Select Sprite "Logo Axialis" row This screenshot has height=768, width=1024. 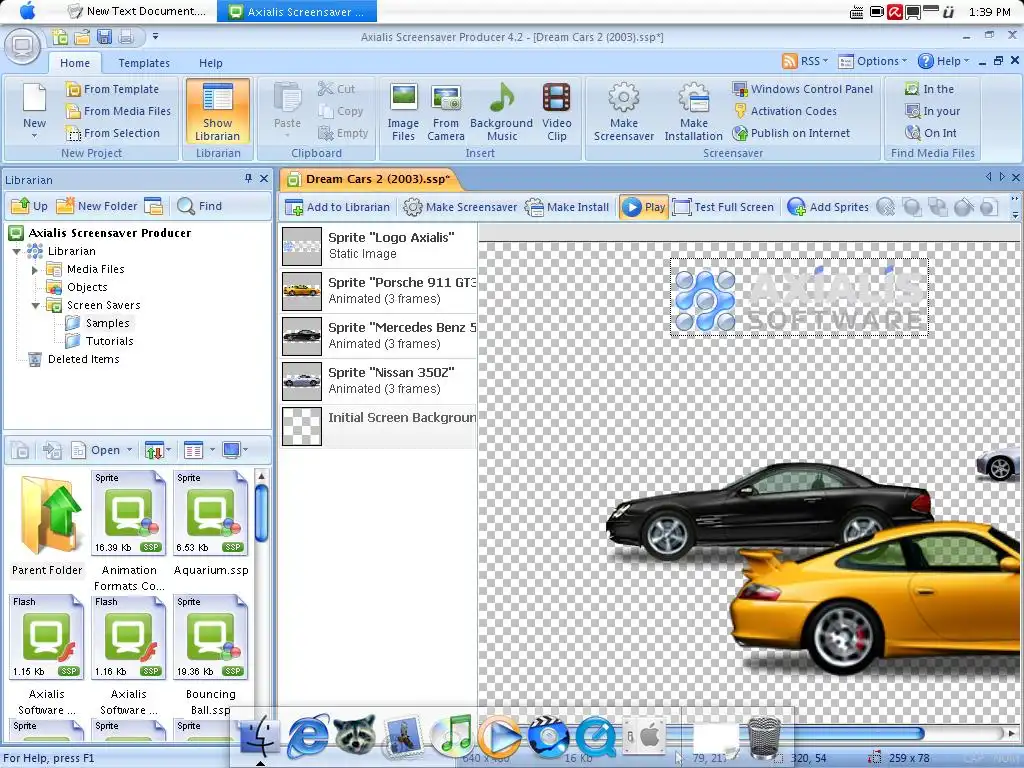(379, 246)
